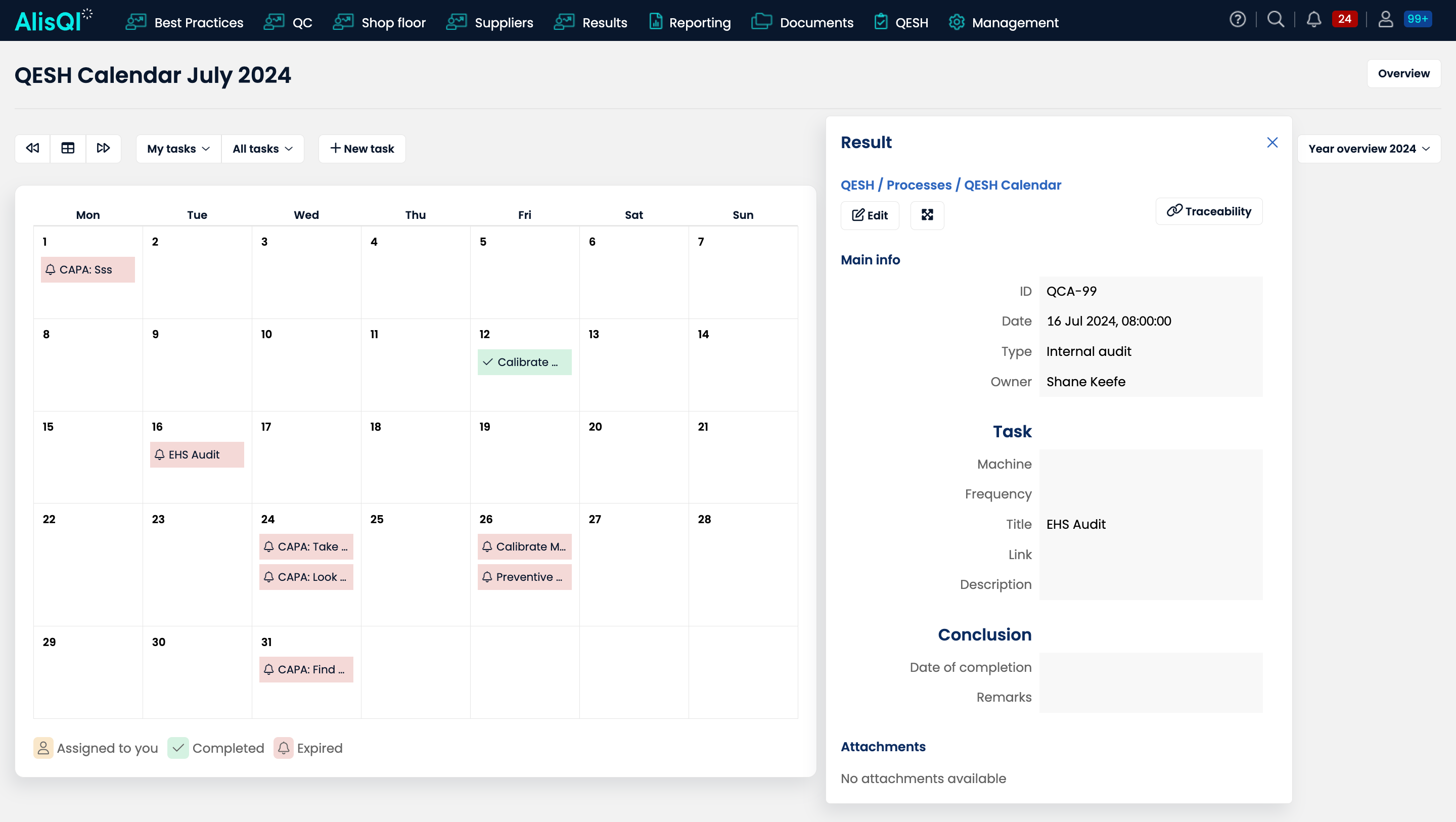
Task: Open Best Practices menu
Action: [x=184, y=23]
